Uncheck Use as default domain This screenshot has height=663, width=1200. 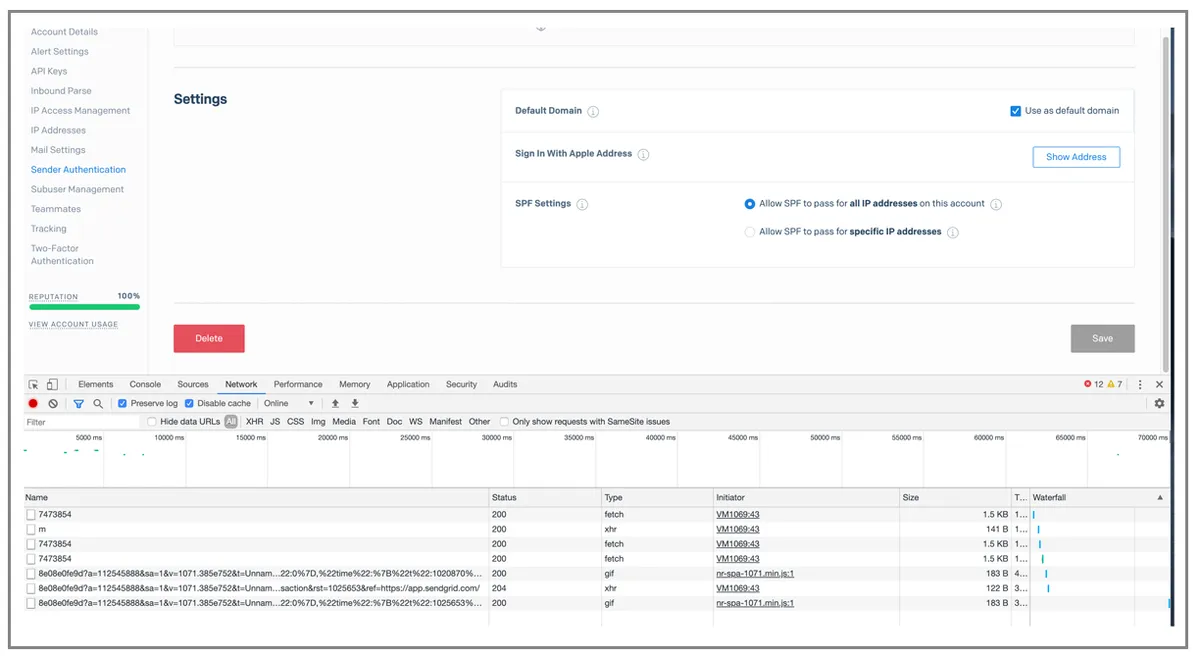click(x=1015, y=111)
